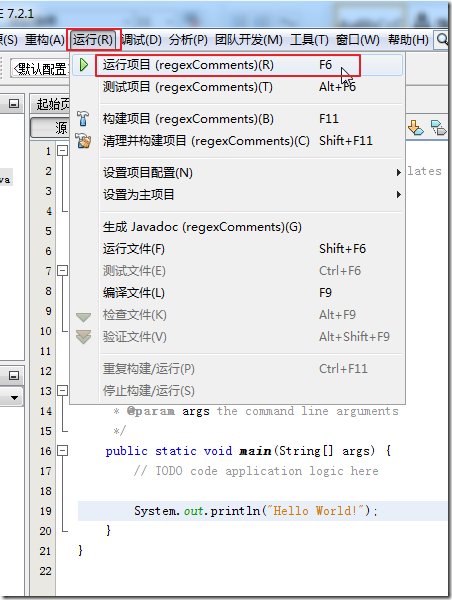The image size is (452, 600).
Task: Click the editor toolbar icon right of orange arrow
Action: pos(438,127)
